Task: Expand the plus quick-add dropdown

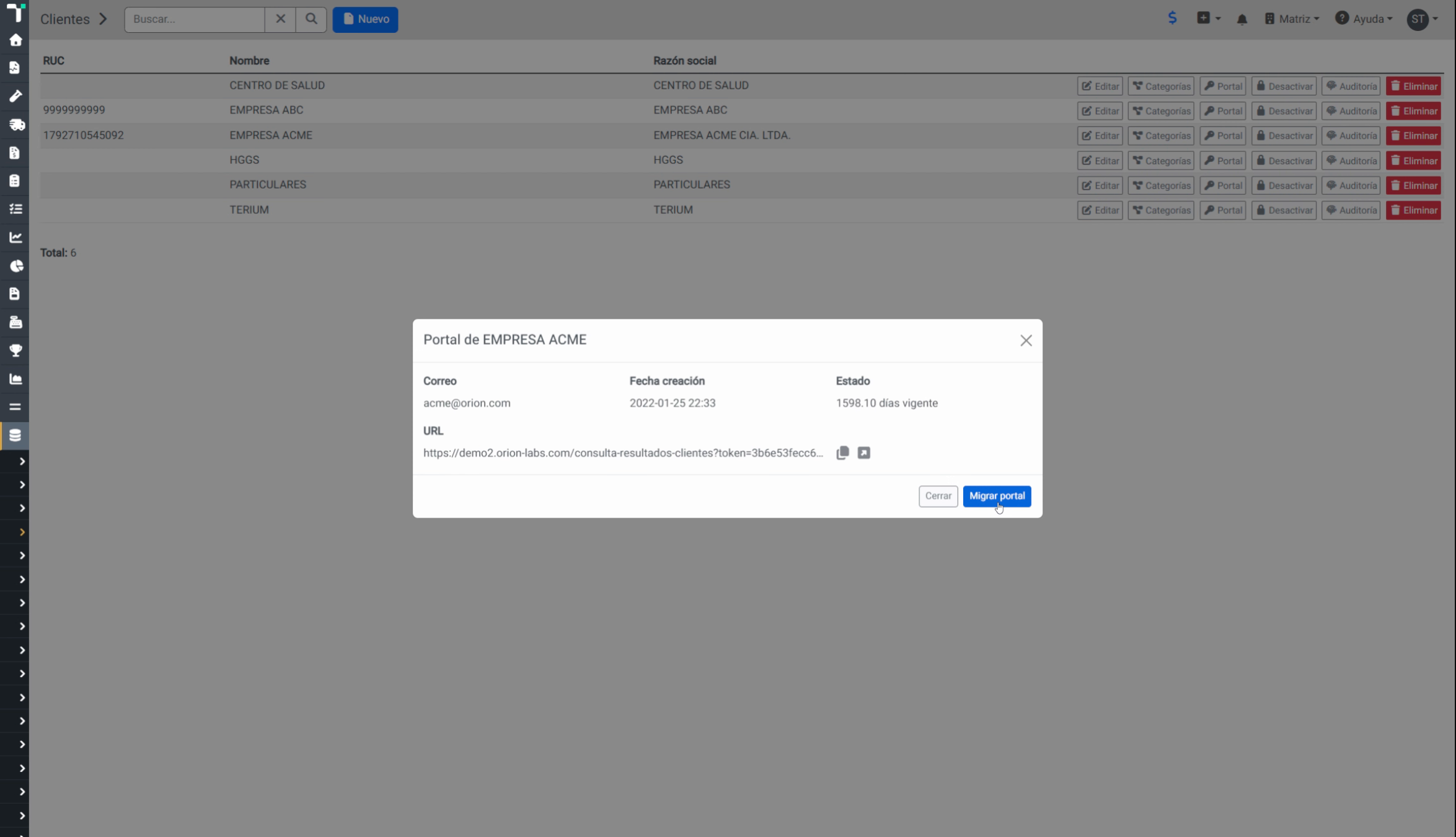Action: point(1208,19)
